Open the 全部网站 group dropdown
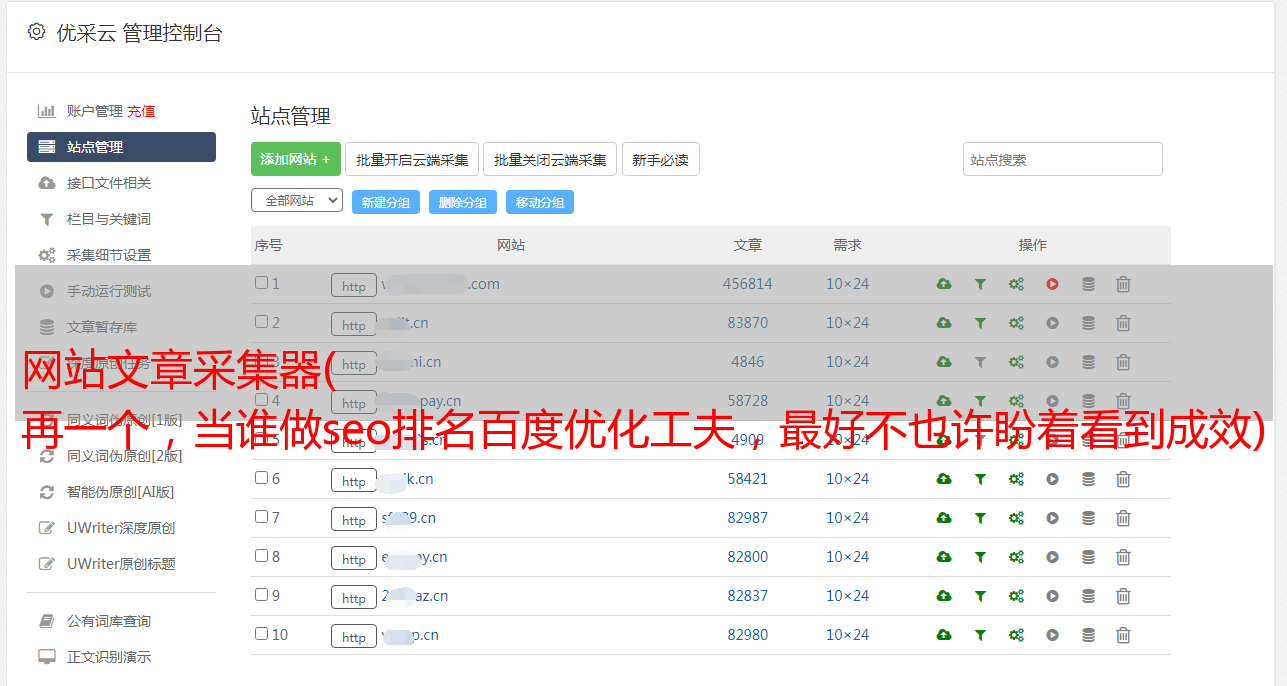Screen dimensions: 1287x686 (x=297, y=201)
